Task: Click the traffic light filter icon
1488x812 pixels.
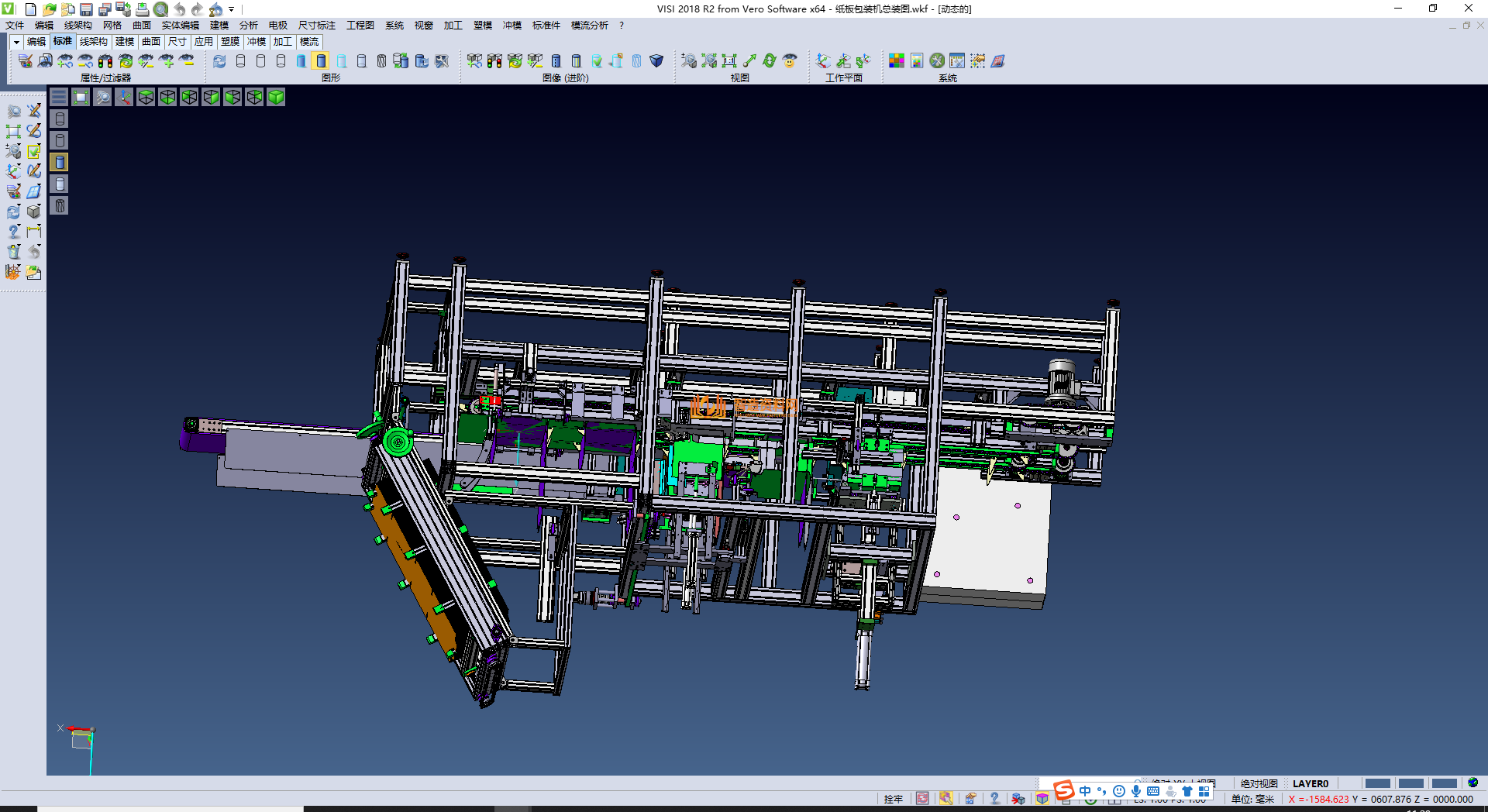Action: click(105, 61)
